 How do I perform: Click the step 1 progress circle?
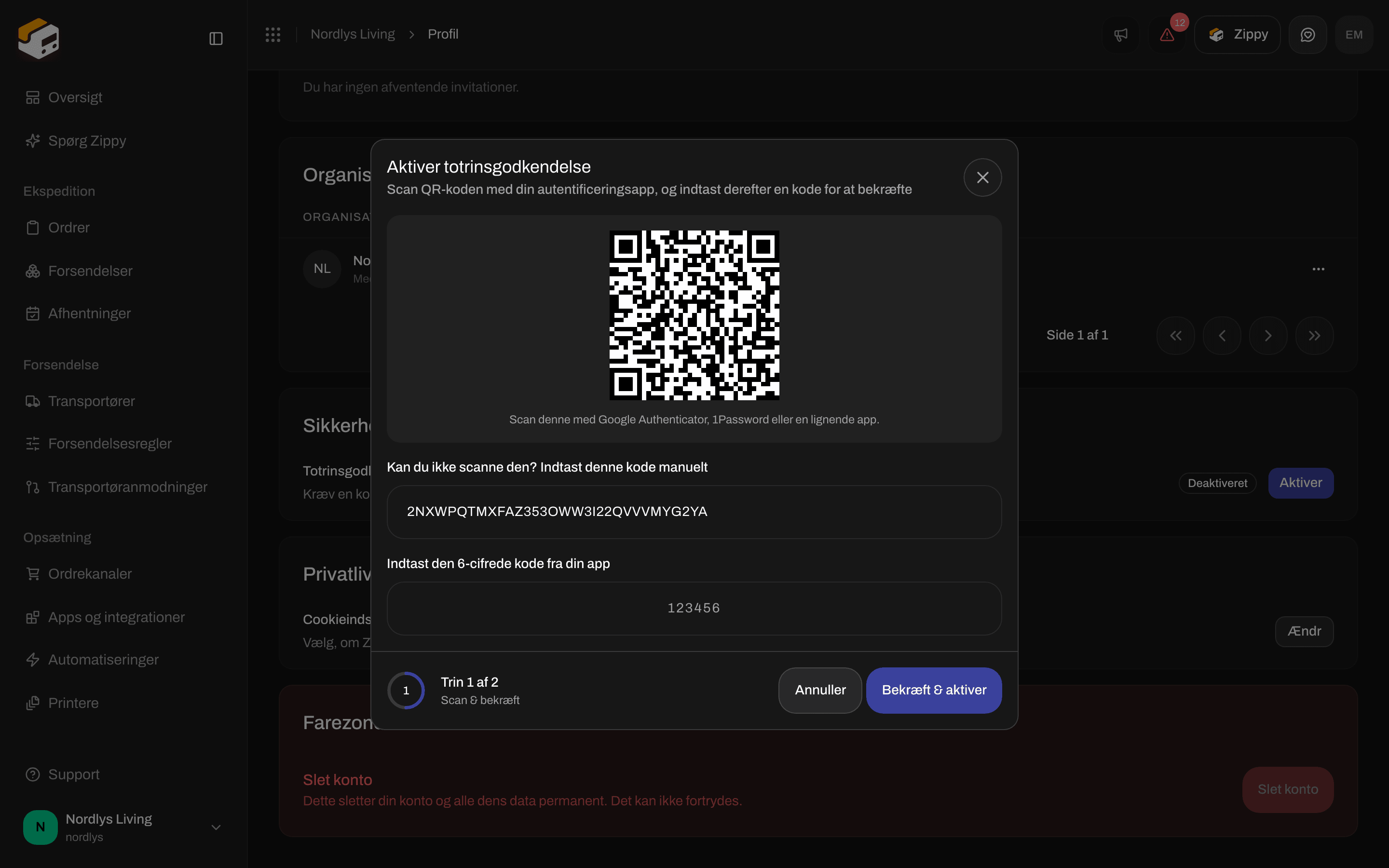point(406,691)
